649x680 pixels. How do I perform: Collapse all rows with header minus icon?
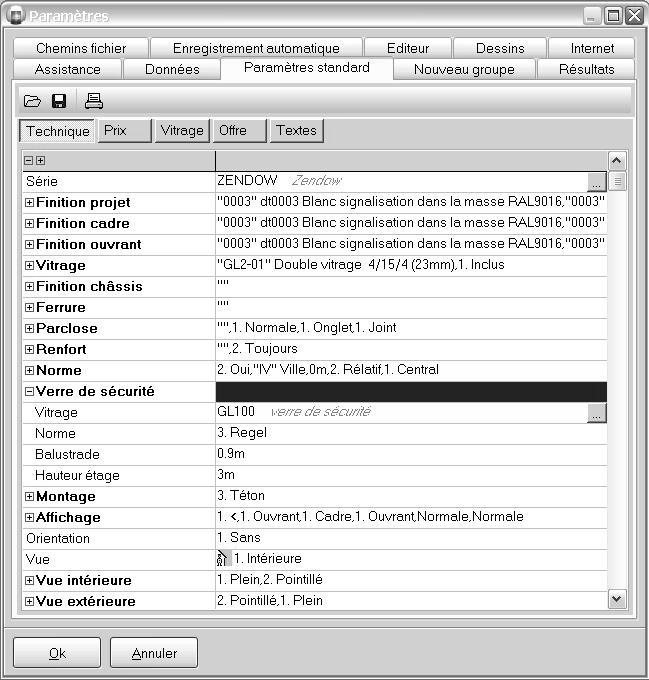[x=29, y=161]
